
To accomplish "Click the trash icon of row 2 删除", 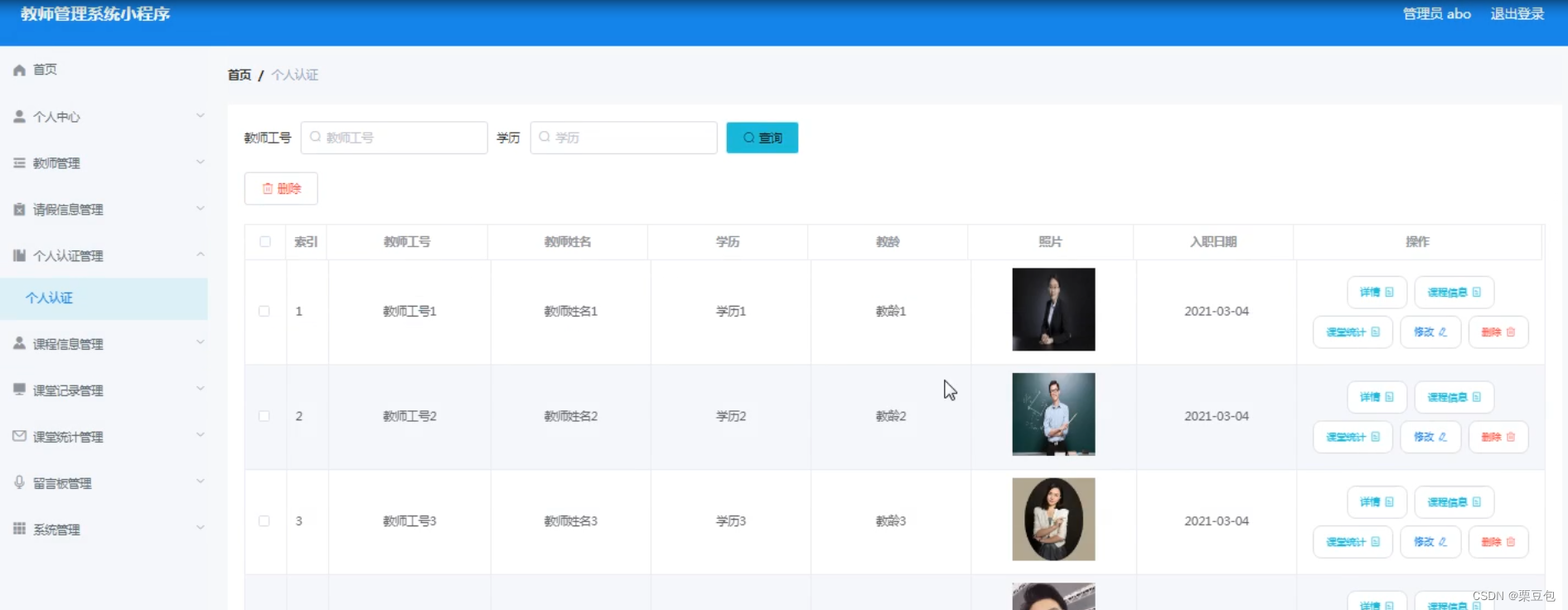I will coord(1511,437).
